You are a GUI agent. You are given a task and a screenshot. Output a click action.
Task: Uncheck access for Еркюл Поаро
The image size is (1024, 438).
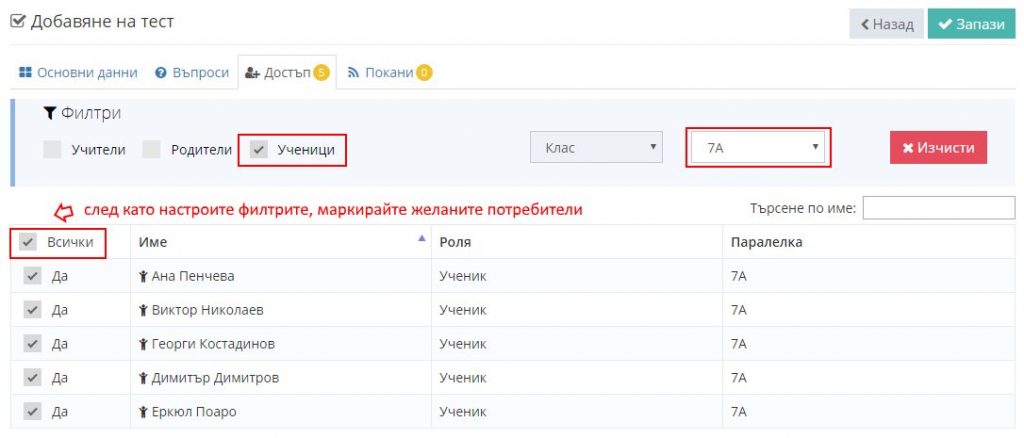click(33, 412)
